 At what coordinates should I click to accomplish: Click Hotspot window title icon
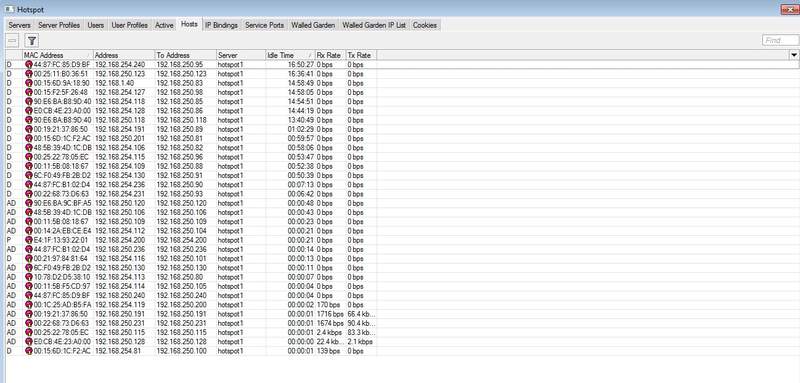coord(9,10)
